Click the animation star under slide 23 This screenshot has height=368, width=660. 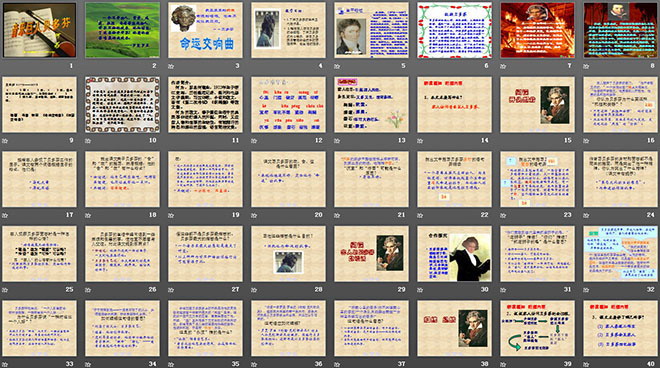click(x=503, y=215)
